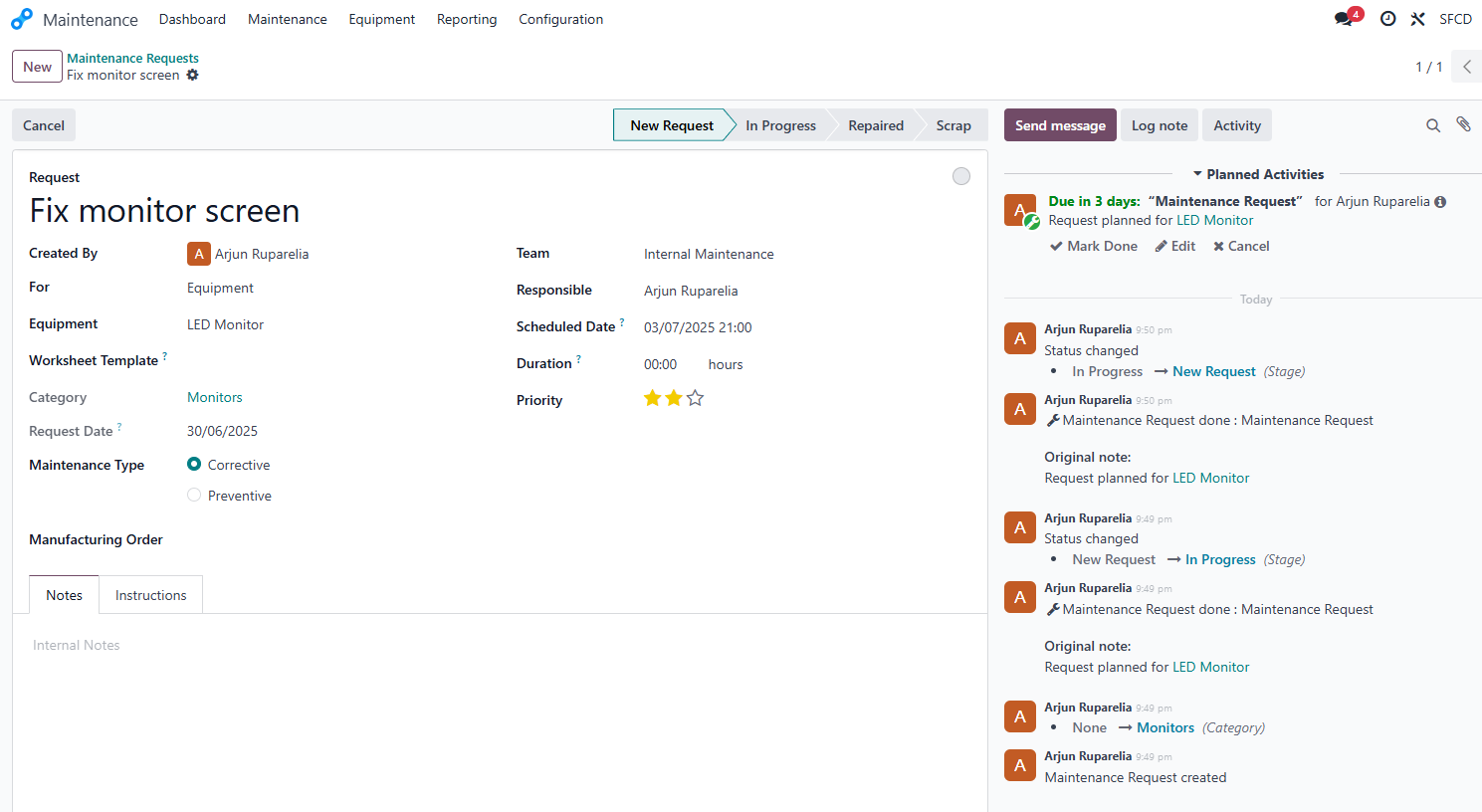
Task: Click the gear icon beside Fix monitor screen
Action: [192, 75]
